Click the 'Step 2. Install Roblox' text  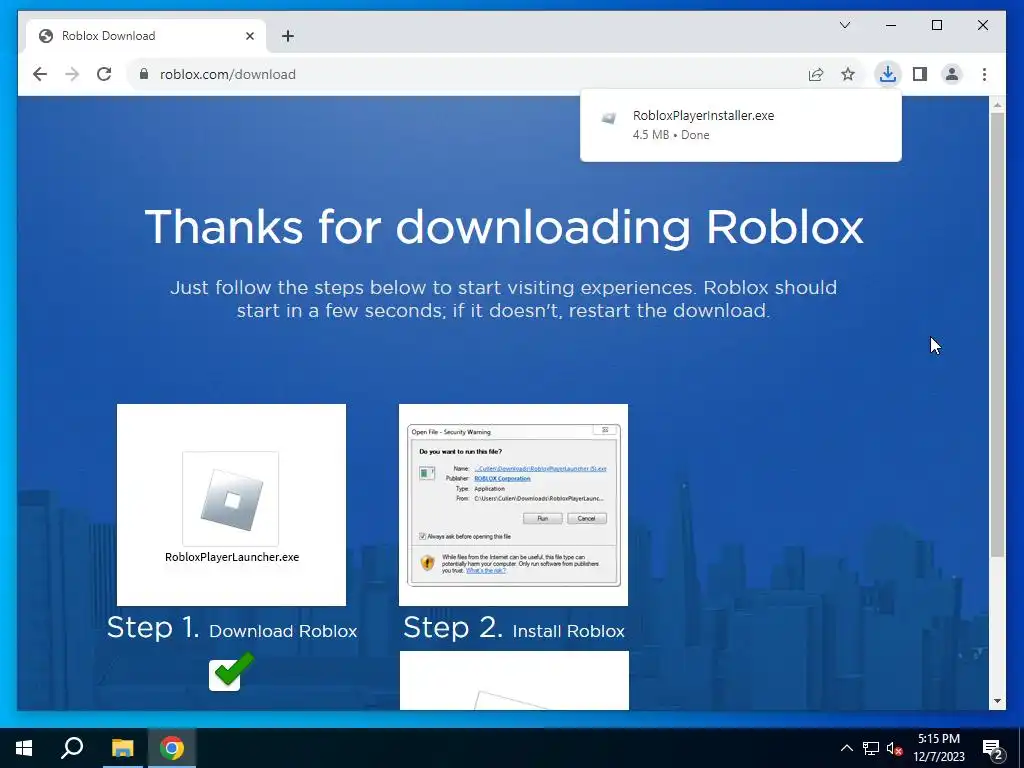514,628
